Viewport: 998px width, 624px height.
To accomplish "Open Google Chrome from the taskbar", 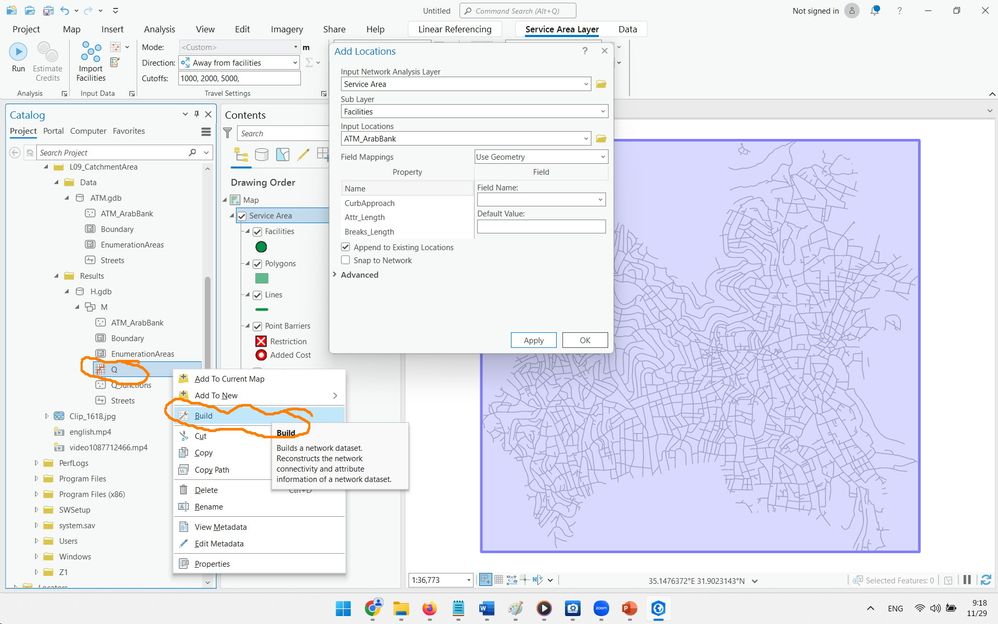I will point(373,608).
